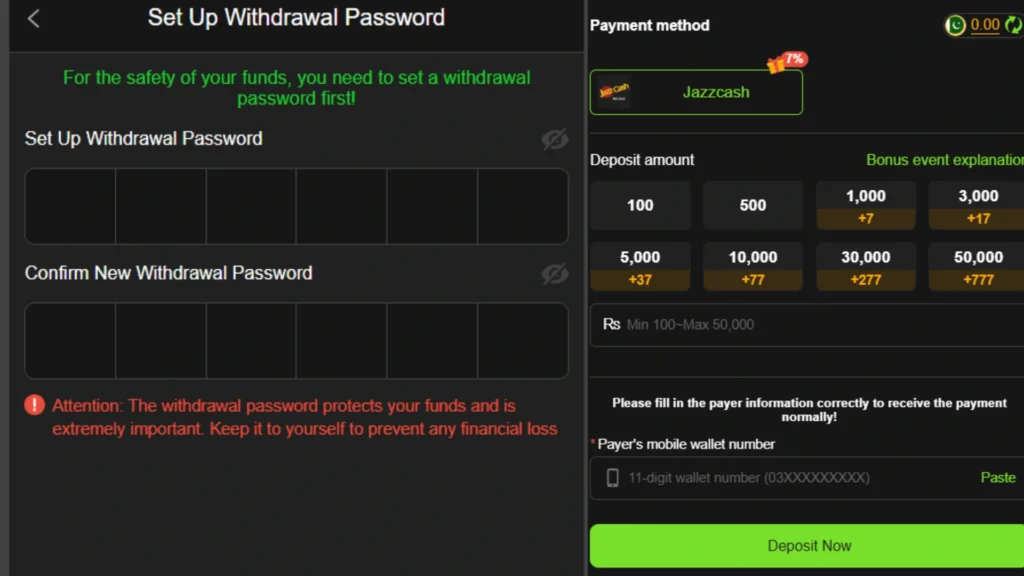This screenshot has width=1024, height=576.
Task: Click the Rs currency symbol
Action: pyautogui.click(x=611, y=324)
